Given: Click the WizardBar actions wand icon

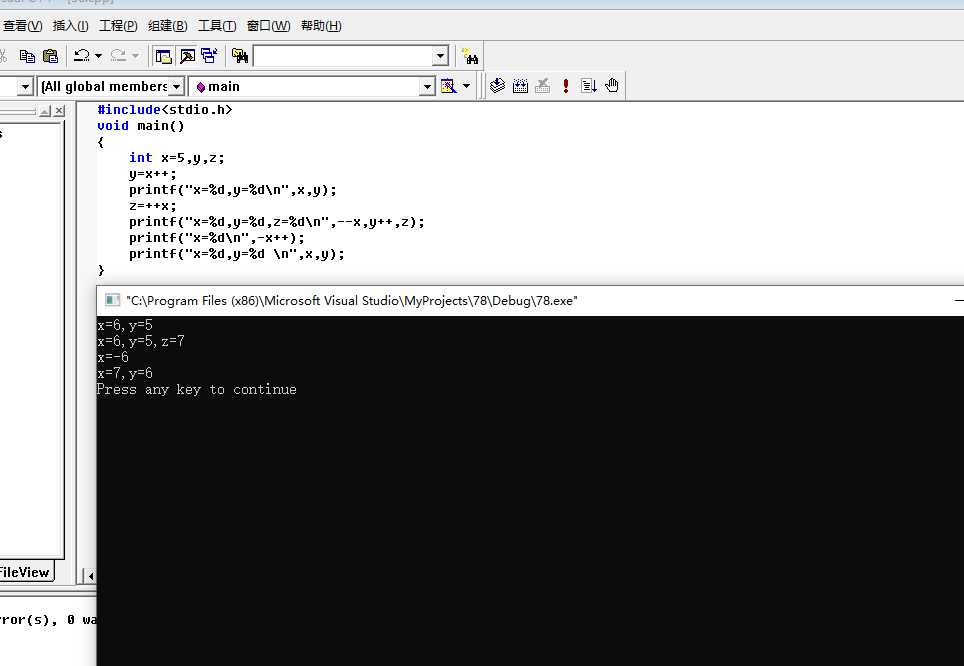Looking at the screenshot, I should [449, 86].
